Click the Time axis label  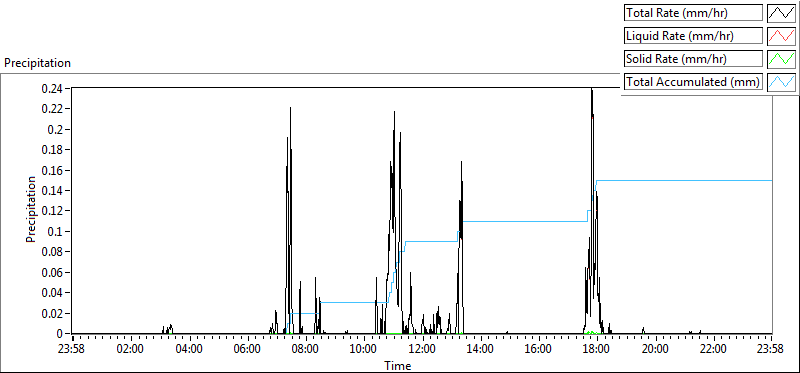coord(397,365)
